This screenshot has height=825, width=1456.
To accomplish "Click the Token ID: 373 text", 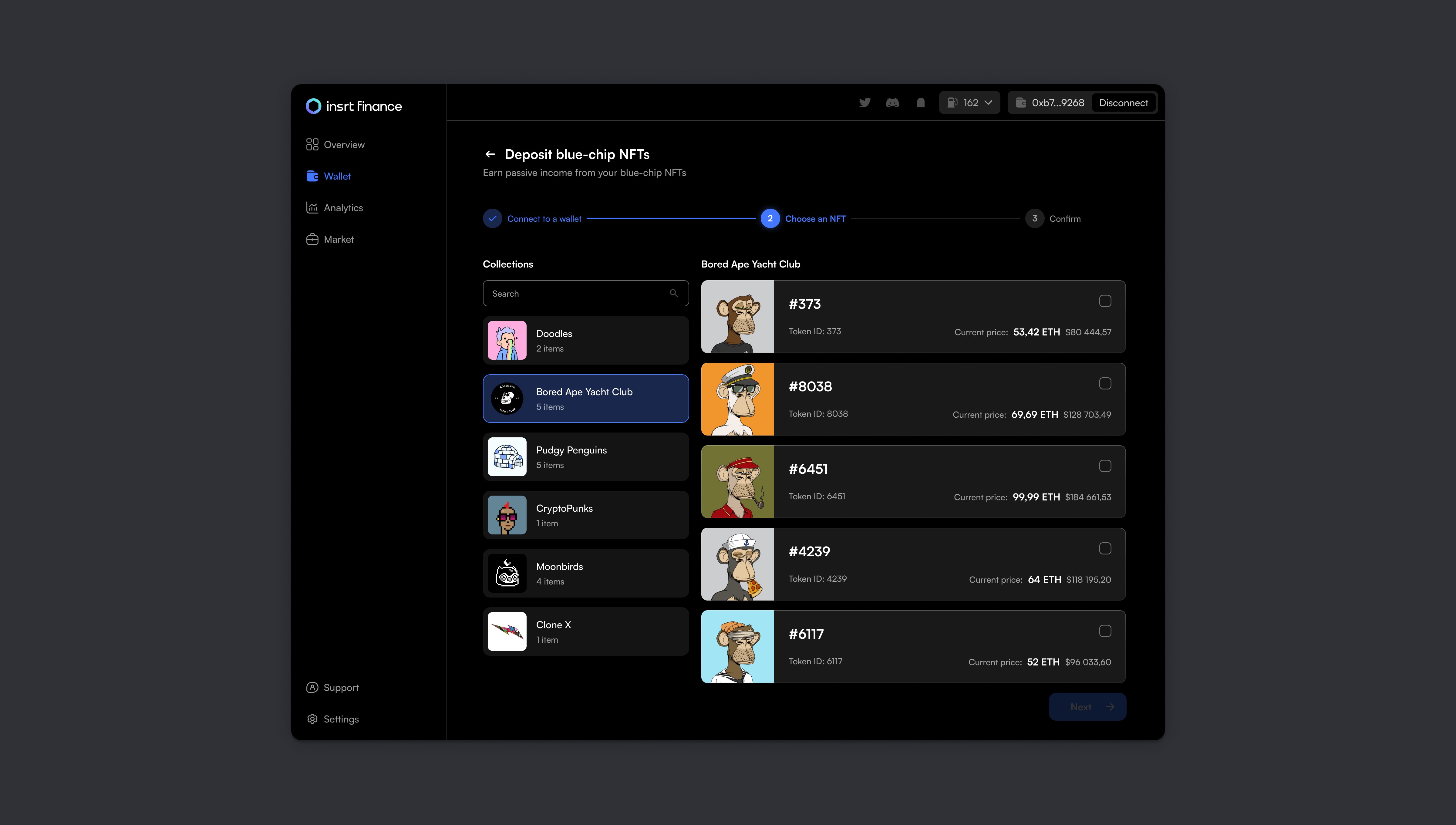I will click(x=815, y=332).
